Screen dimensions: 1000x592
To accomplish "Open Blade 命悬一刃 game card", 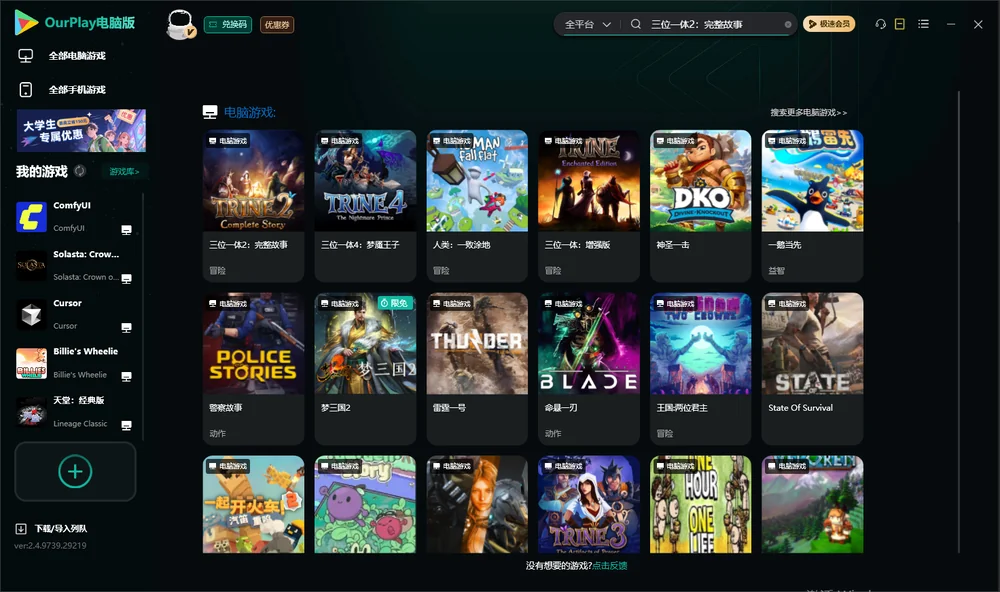I will click(x=589, y=368).
